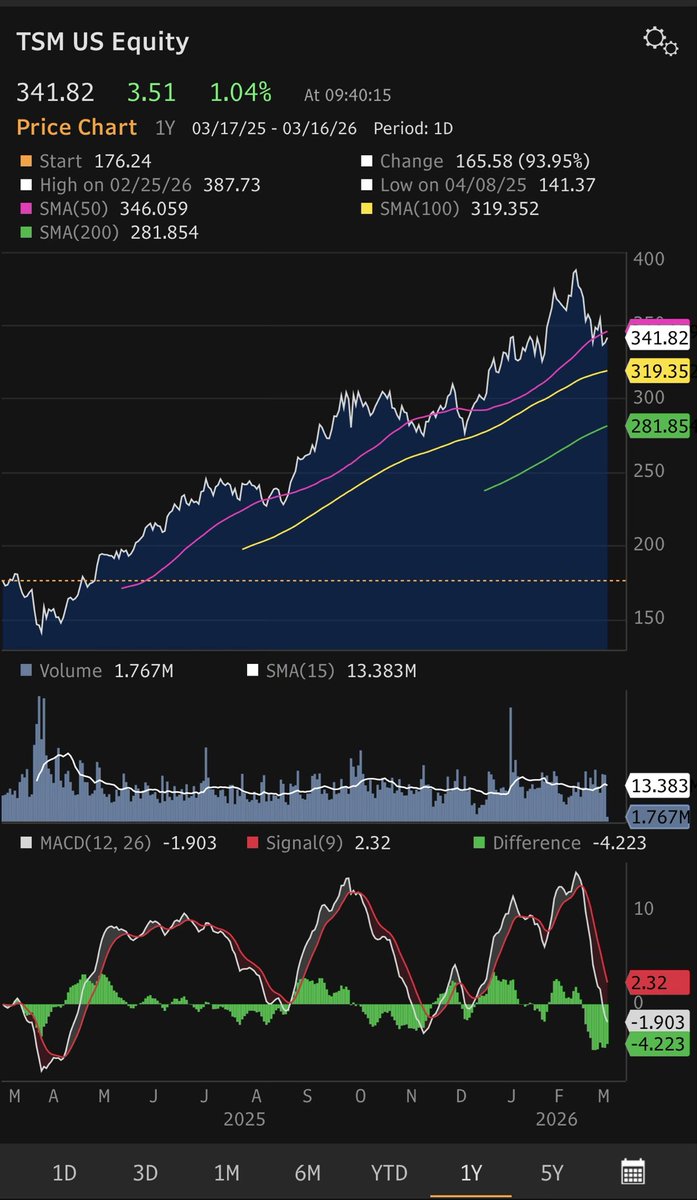Select the 1Y range tab
The width and height of the screenshot is (697, 1200).
tap(470, 1172)
